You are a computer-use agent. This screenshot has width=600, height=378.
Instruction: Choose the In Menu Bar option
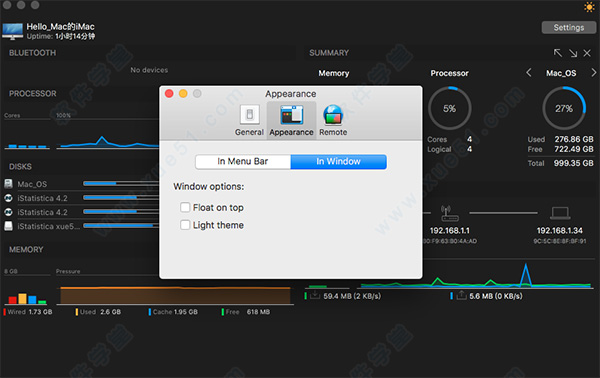point(243,161)
